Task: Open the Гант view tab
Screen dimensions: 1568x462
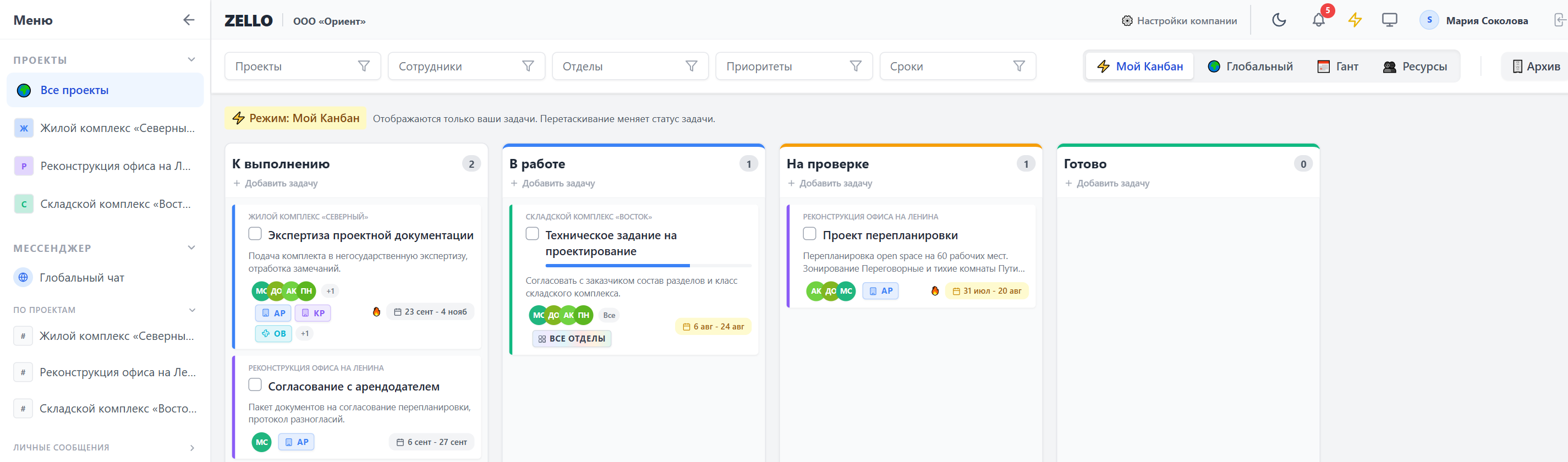Action: point(1338,67)
